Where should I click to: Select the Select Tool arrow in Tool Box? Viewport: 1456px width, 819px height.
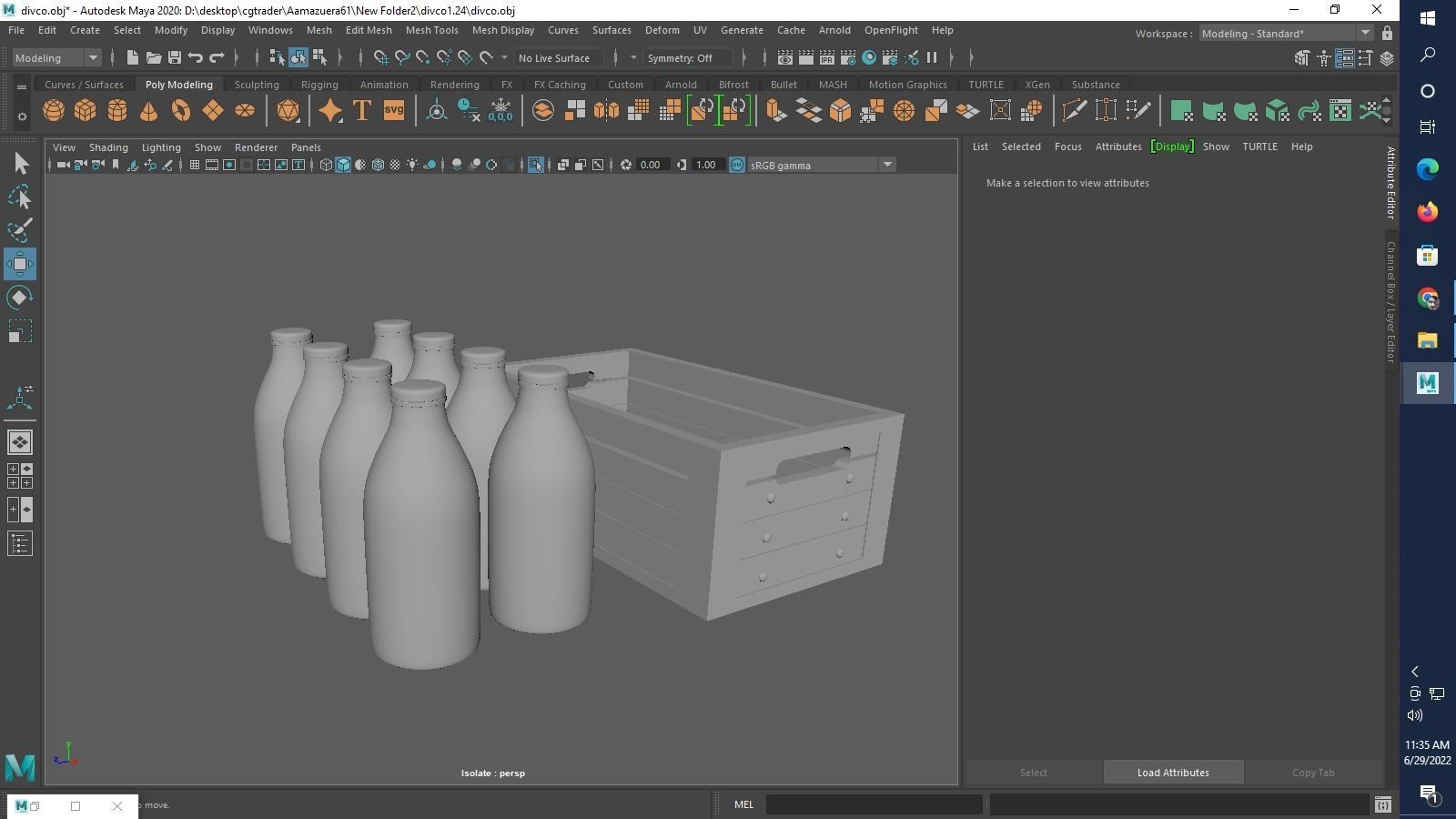(20, 164)
